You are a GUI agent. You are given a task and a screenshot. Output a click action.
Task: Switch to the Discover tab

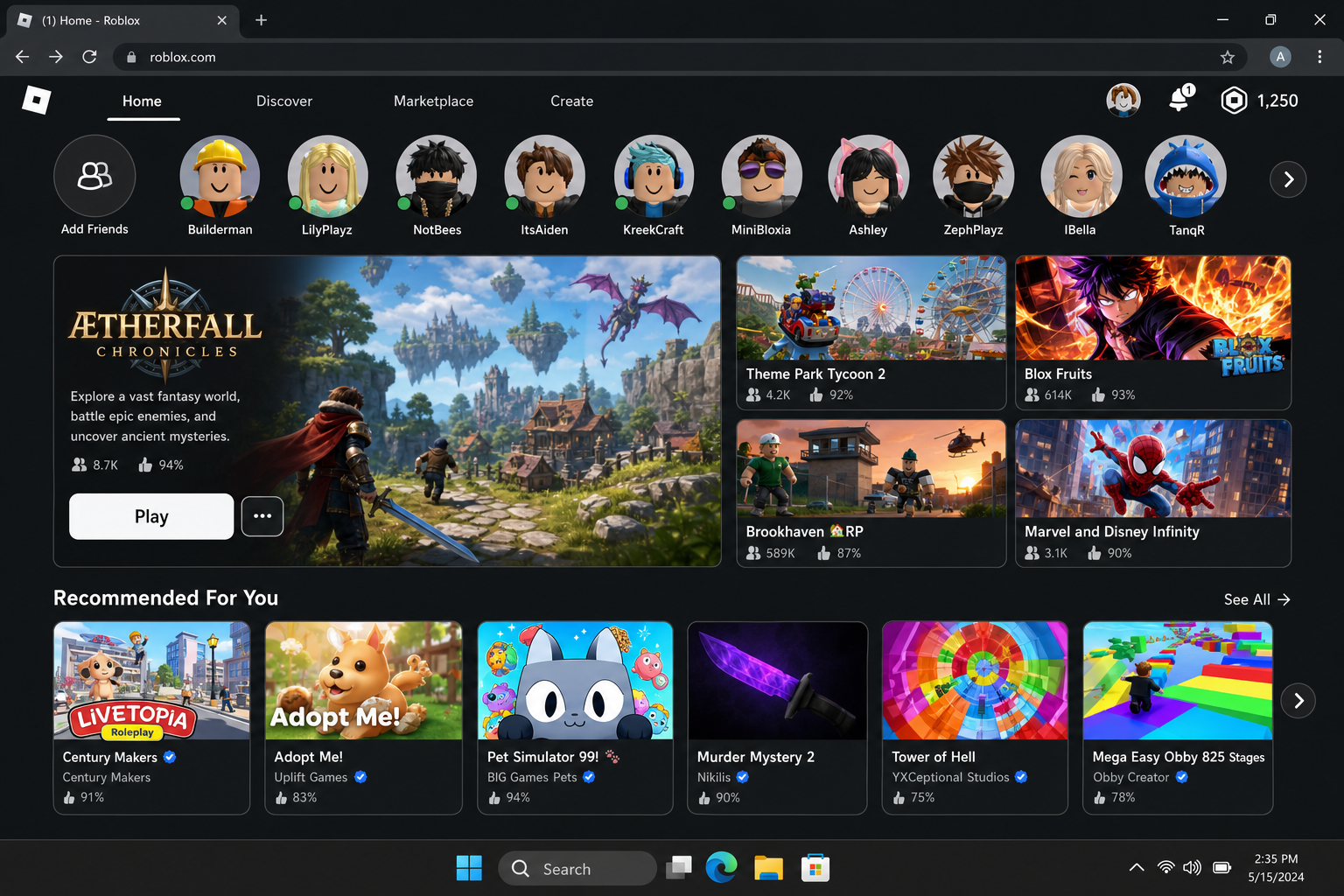tap(284, 101)
